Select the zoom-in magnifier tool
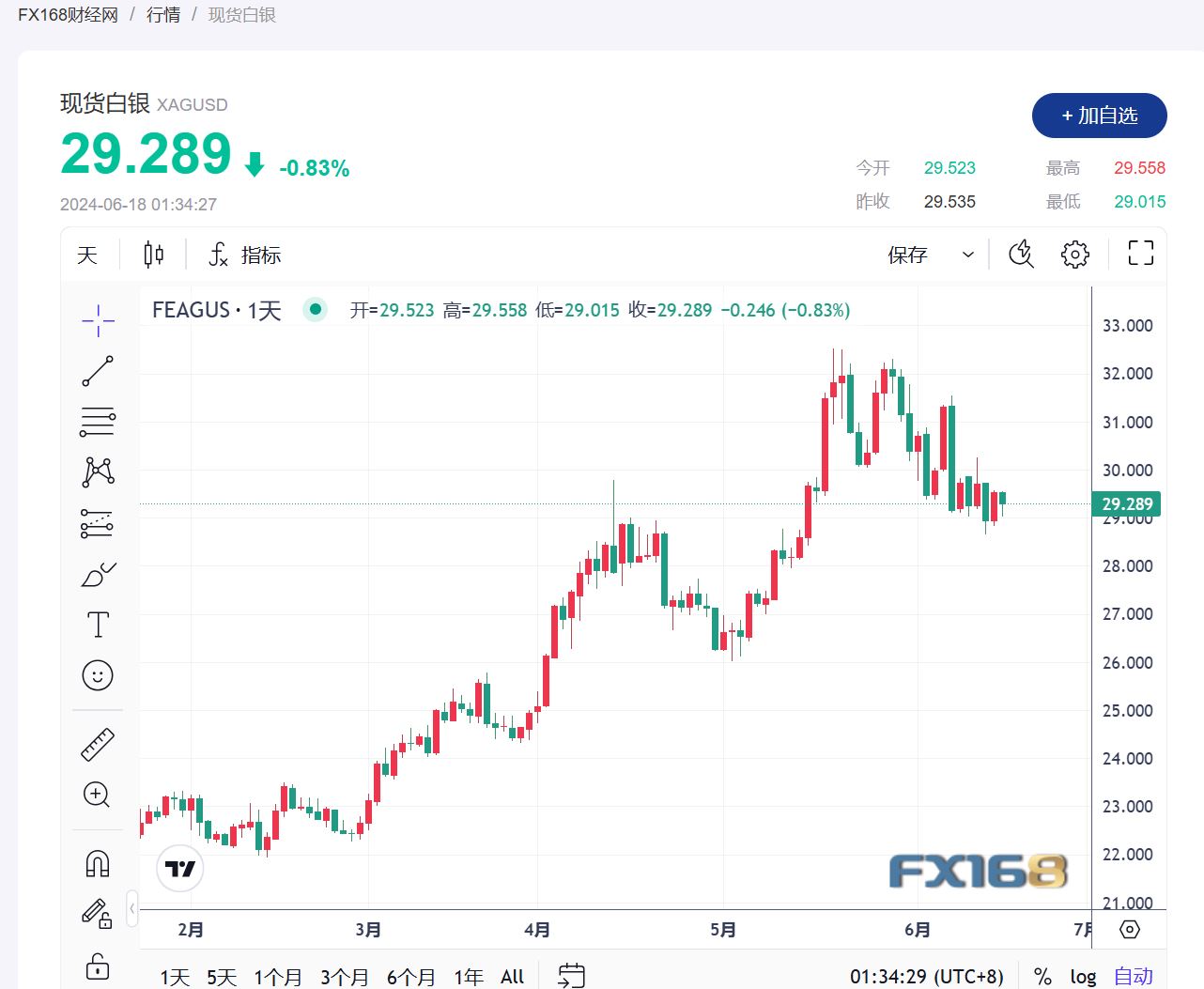The width and height of the screenshot is (1204, 989). coord(97,795)
